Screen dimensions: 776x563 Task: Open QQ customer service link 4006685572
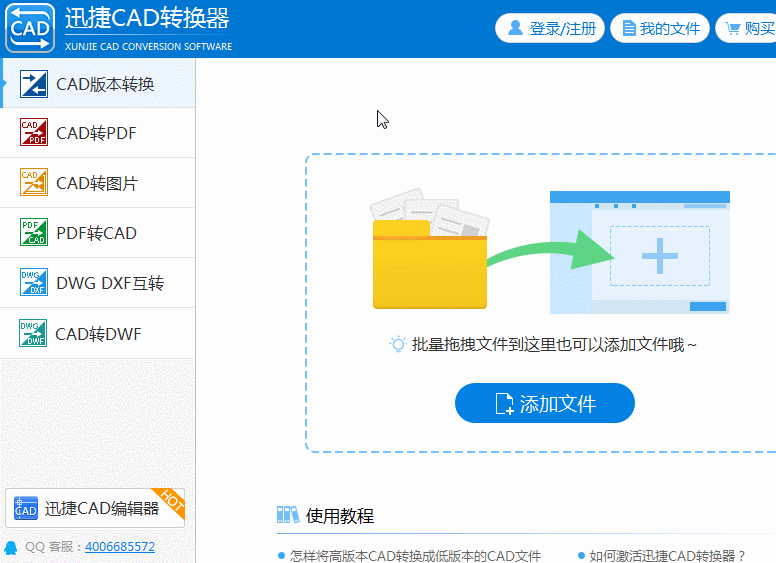click(120, 547)
